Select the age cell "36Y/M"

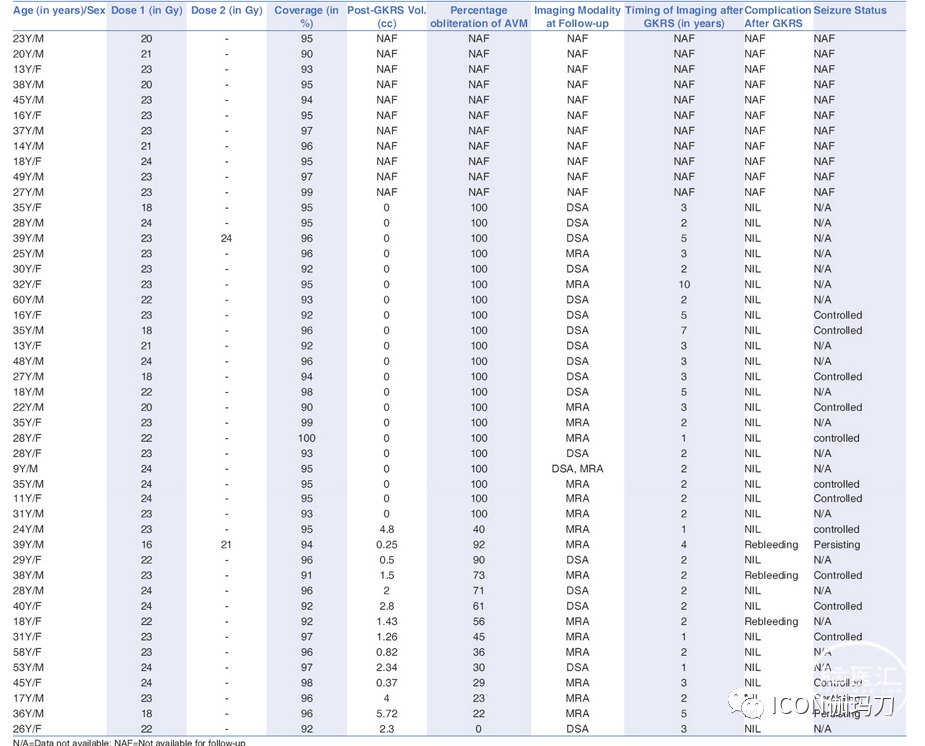point(28,714)
